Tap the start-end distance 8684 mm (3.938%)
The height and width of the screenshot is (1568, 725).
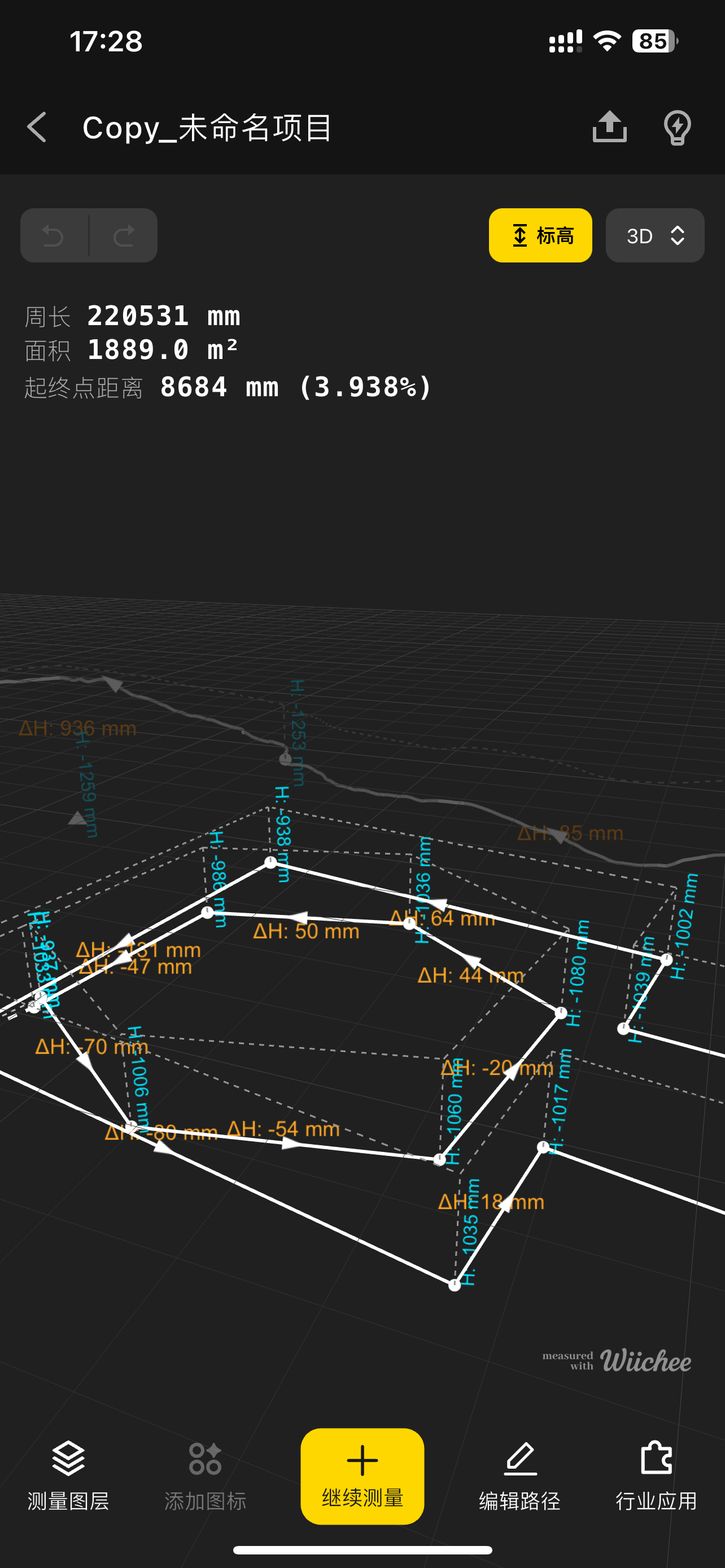click(x=296, y=387)
